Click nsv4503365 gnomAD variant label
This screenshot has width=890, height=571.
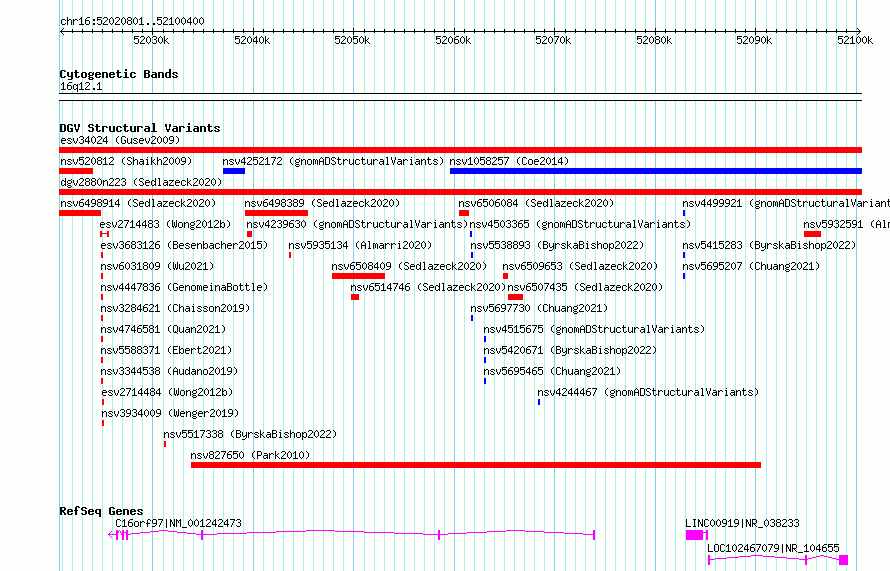tap(580, 224)
